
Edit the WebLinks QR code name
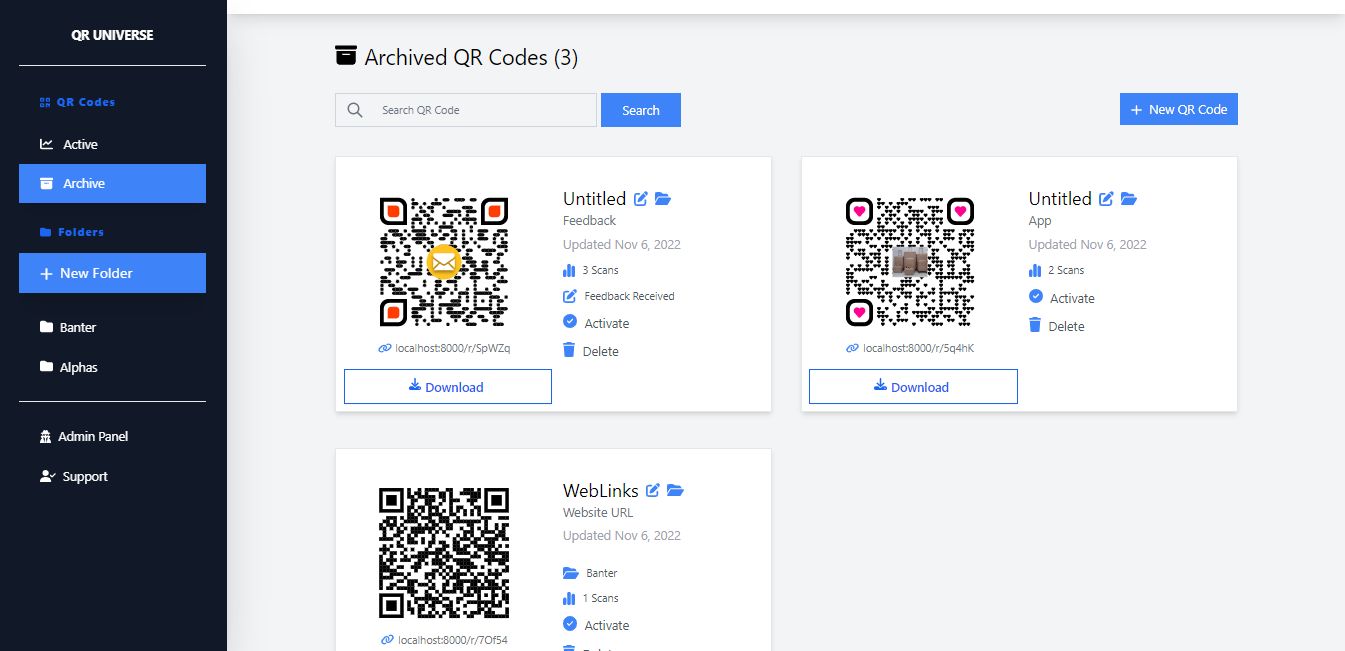pyautogui.click(x=653, y=490)
